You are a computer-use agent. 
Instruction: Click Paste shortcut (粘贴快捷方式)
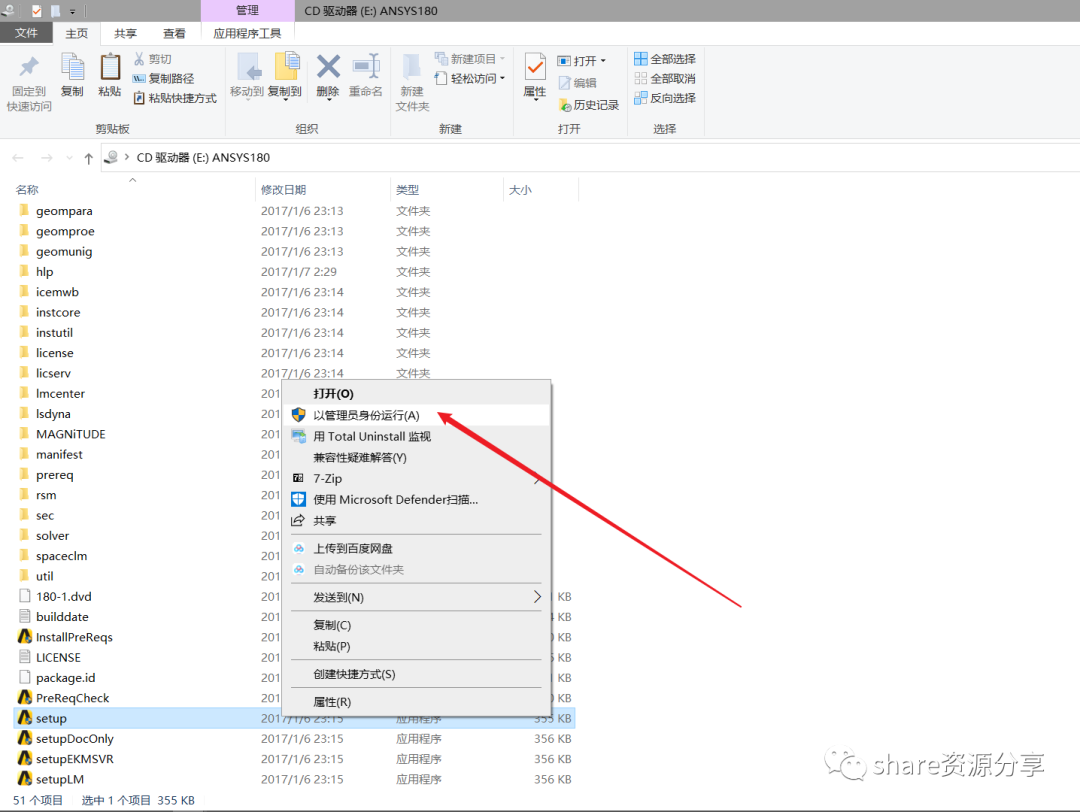[x=175, y=98]
